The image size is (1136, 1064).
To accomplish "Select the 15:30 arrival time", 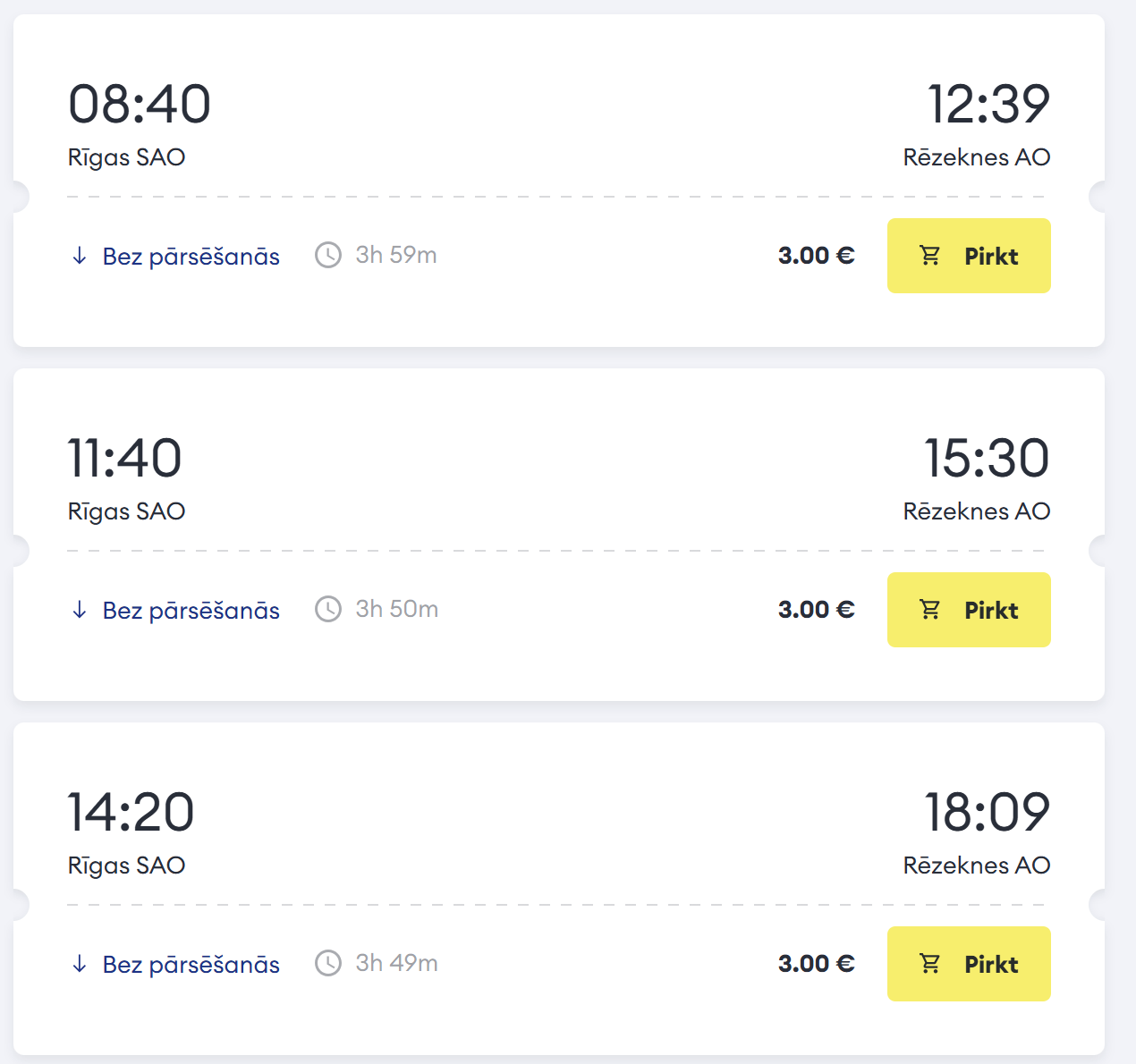I will (987, 458).
